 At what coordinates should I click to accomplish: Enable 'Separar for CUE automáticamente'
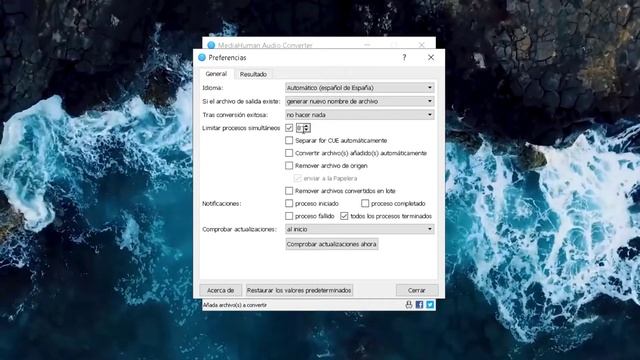click(289, 140)
